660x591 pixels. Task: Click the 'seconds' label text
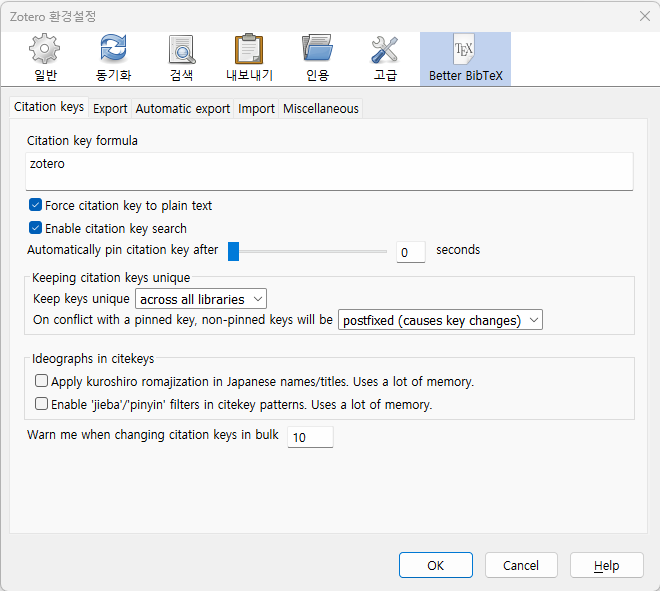(458, 250)
